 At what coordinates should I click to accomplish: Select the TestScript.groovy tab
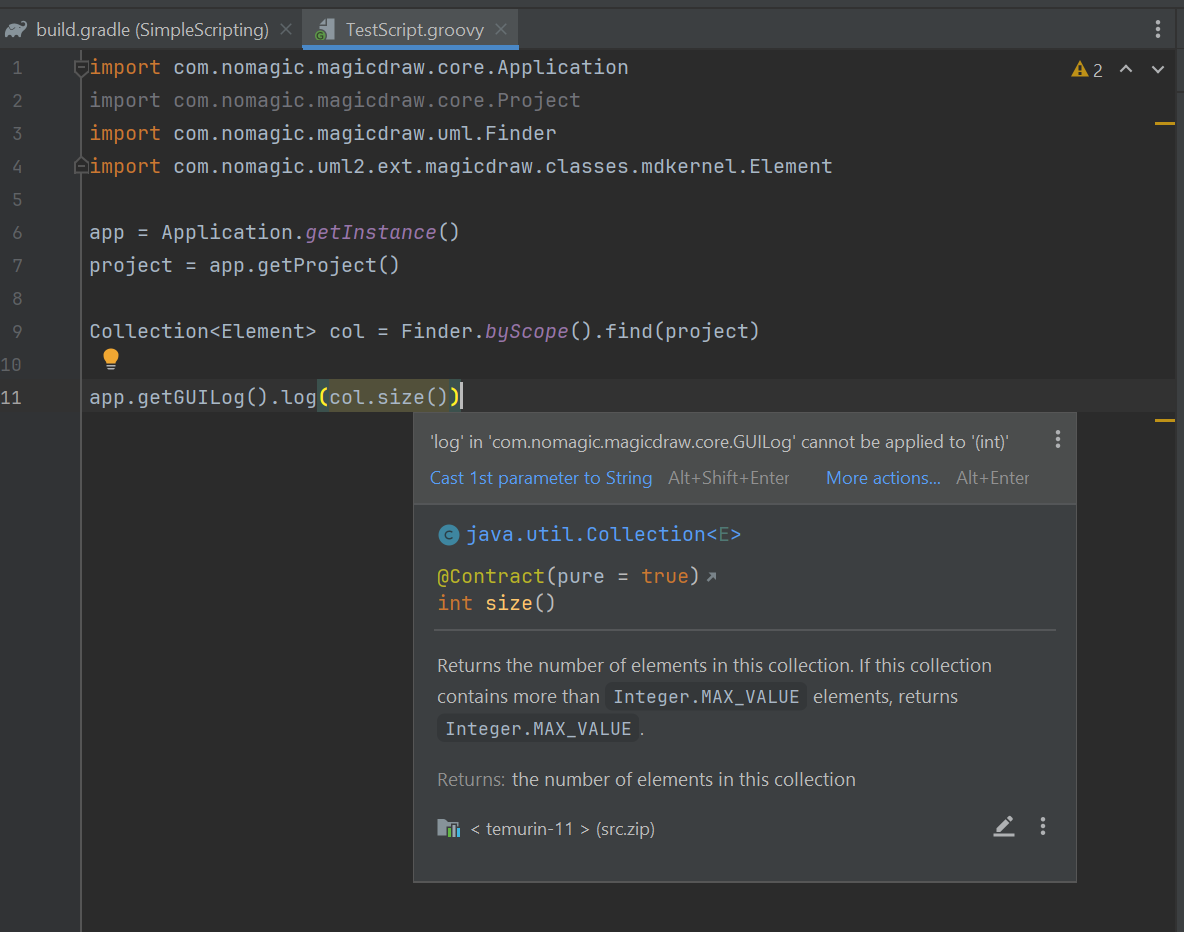(x=414, y=30)
